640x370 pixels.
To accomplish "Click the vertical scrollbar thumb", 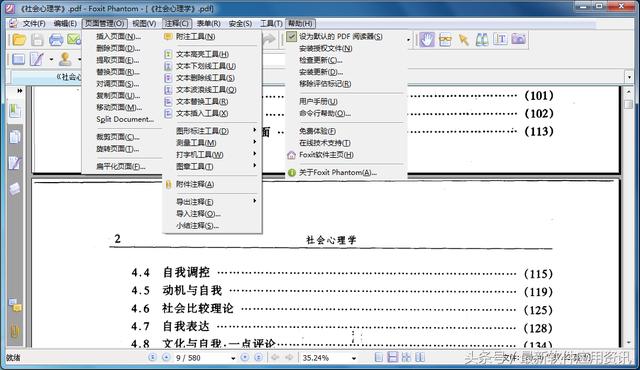I will 629,104.
